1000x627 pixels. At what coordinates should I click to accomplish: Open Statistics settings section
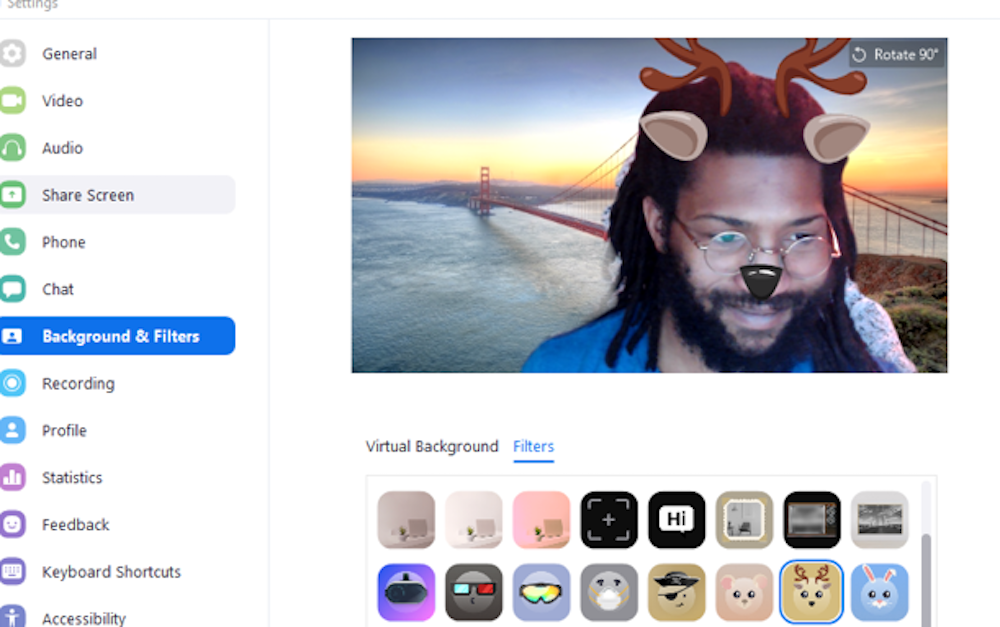[72, 477]
